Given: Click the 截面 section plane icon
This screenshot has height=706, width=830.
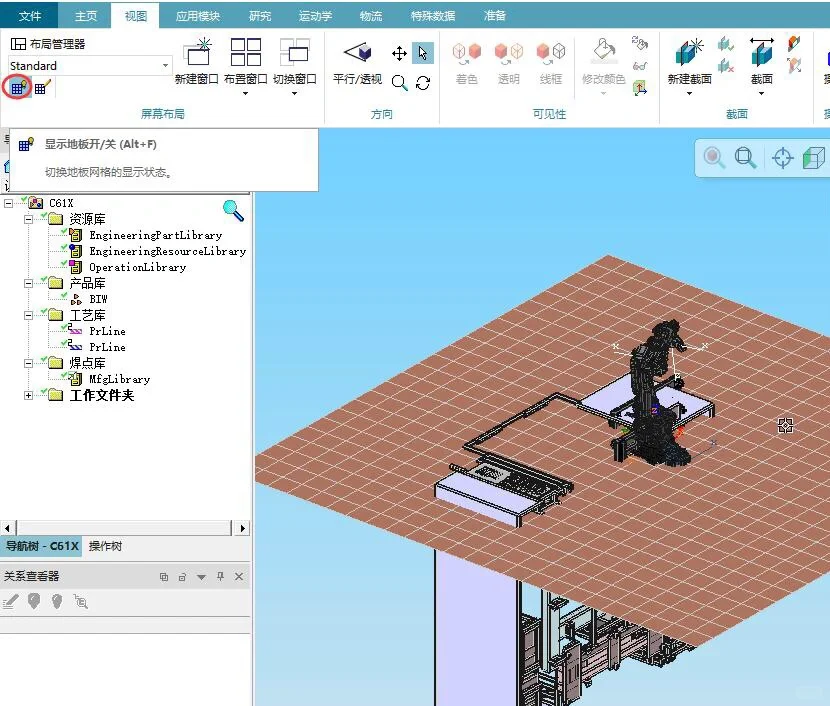Looking at the screenshot, I should click(762, 52).
